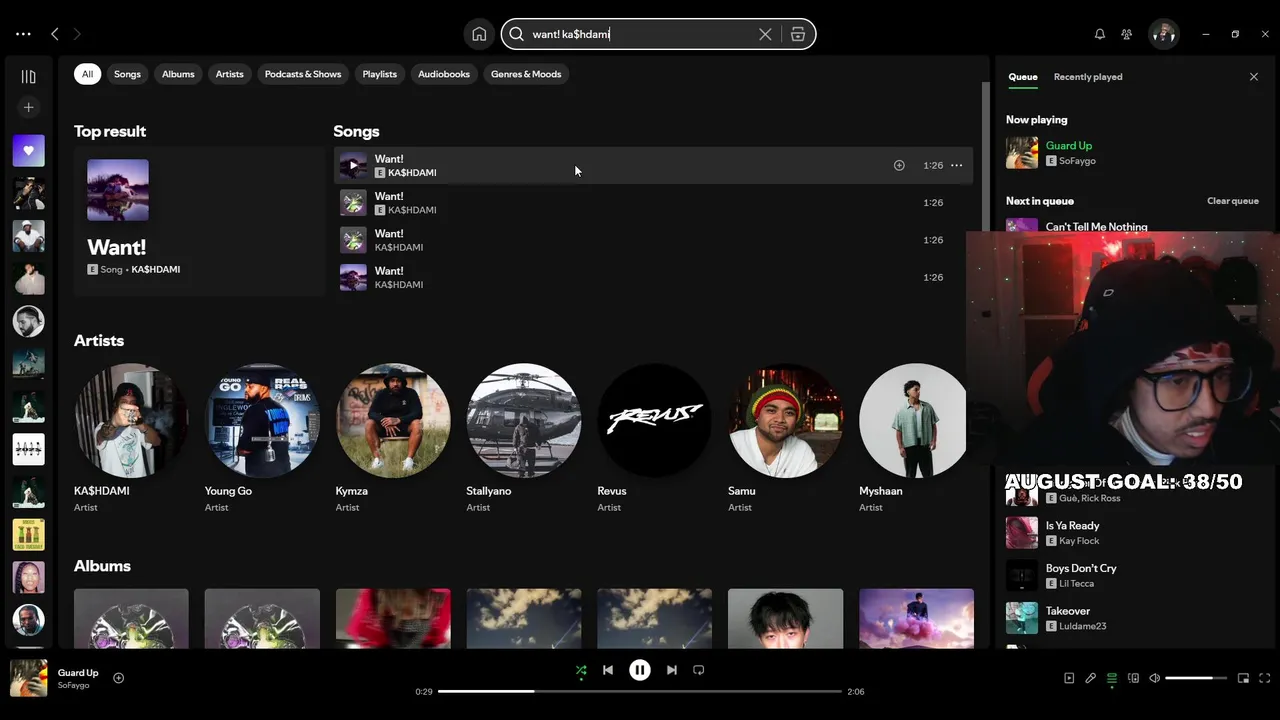Select the Playlists filter chip
The height and width of the screenshot is (720, 1280).
[379, 74]
